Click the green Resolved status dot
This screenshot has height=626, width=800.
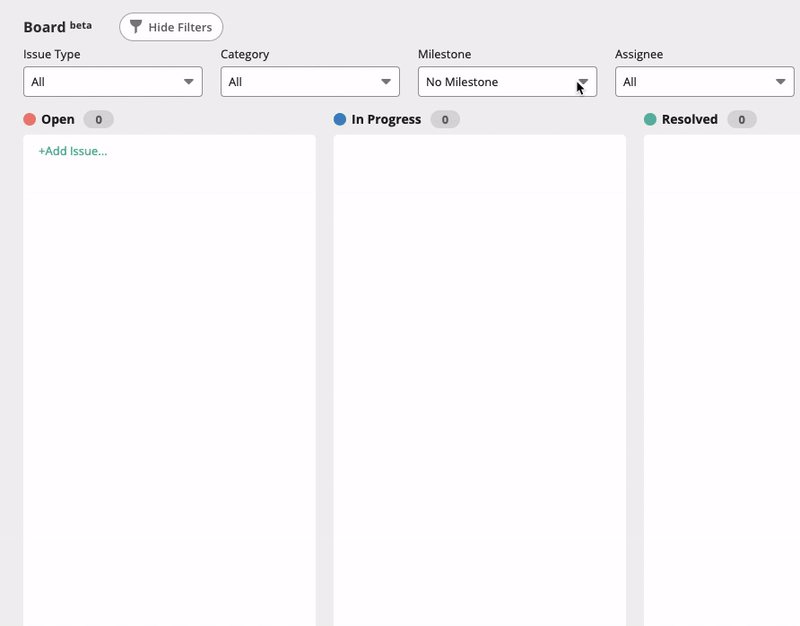[650, 119]
